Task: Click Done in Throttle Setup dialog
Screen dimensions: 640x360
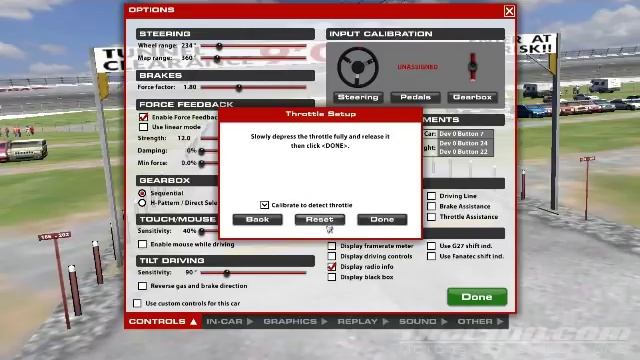Action: (x=382, y=220)
